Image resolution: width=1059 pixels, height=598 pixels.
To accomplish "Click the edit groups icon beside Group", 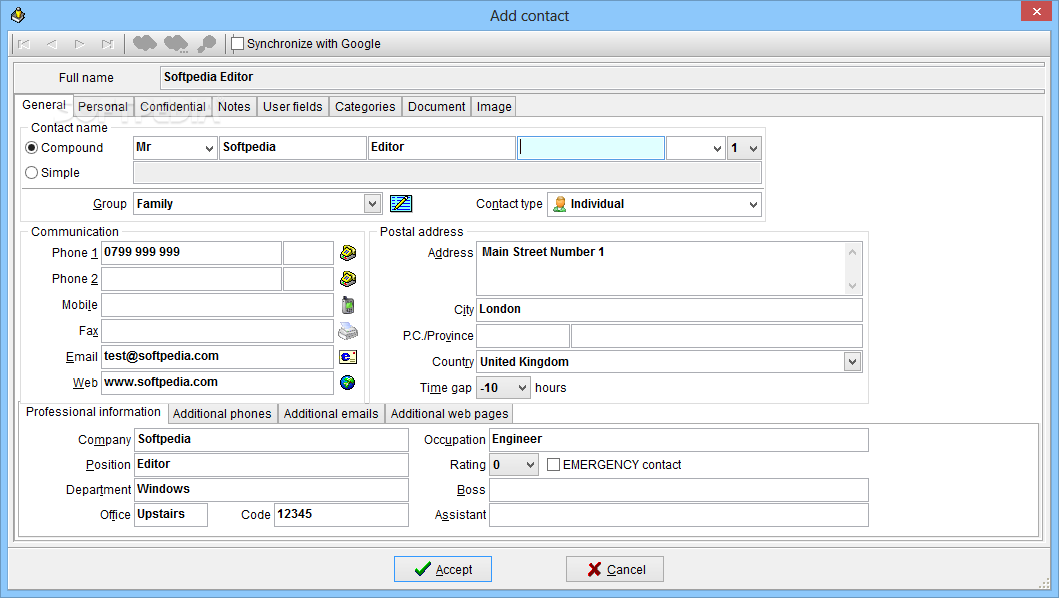I will click(x=401, y=203).
